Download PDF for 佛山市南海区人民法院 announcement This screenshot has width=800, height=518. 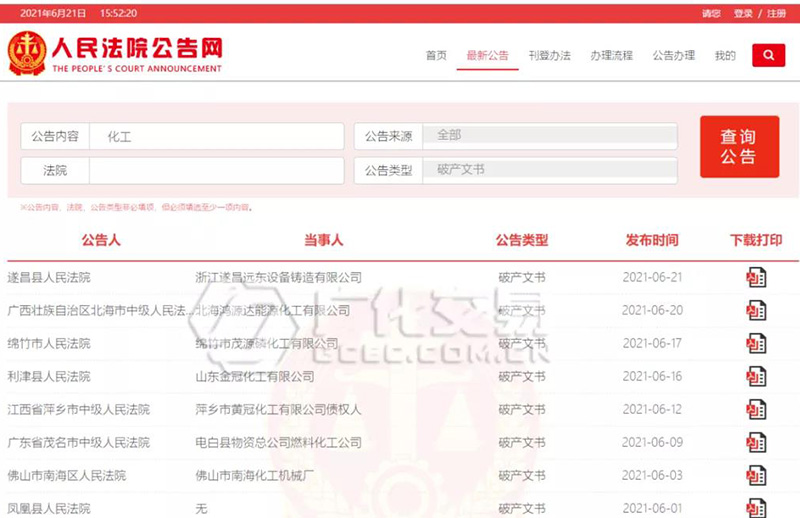click(x=756, y=476)
